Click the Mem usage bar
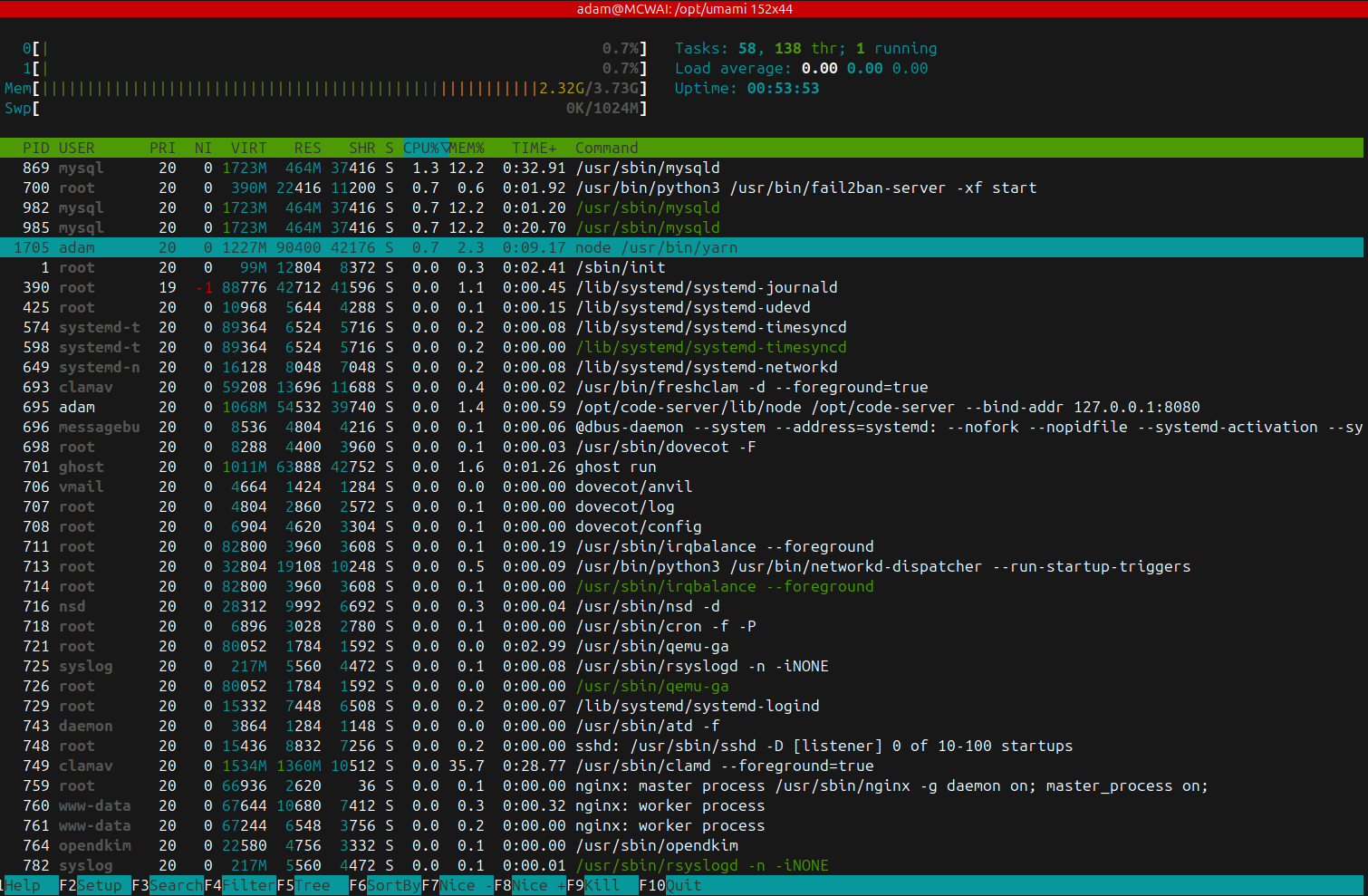This screenshot has width=1368, height=896. 326,88
